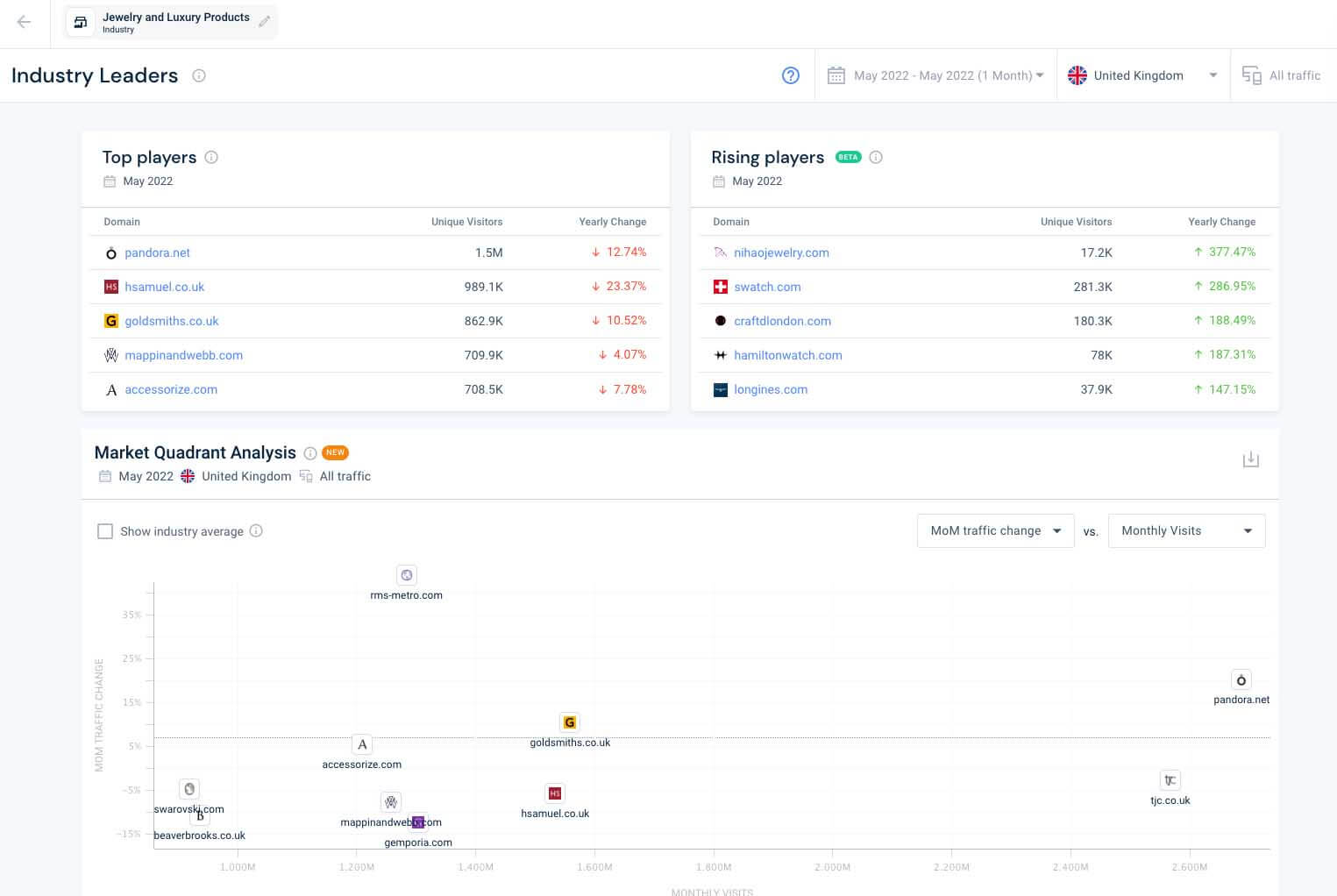
Task: Download the Market Quadrant chart
Action: point(1251,459)
